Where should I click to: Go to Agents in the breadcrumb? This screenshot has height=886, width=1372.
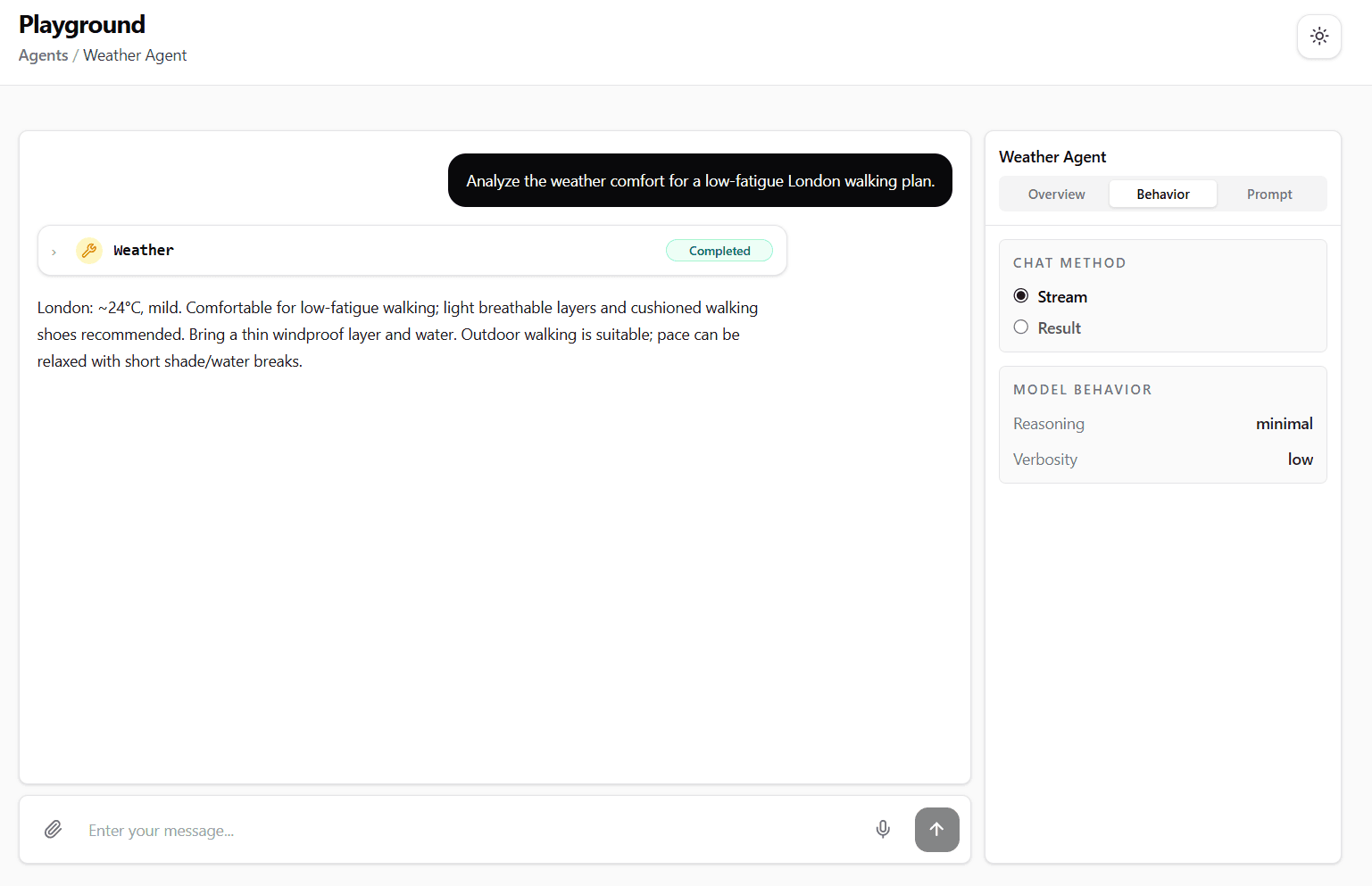[x=44, y=55]
